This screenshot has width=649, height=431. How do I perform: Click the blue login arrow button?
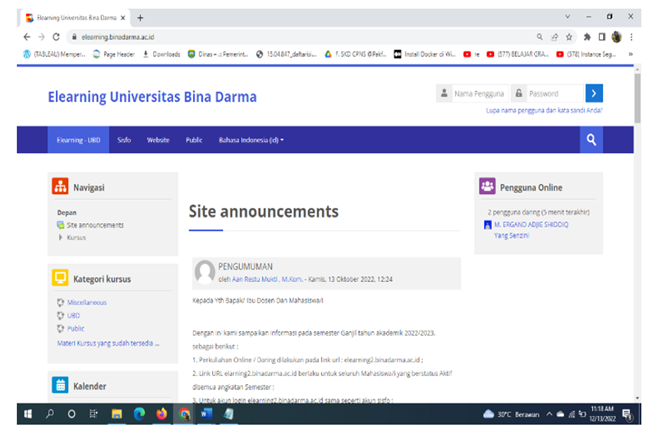594,93
